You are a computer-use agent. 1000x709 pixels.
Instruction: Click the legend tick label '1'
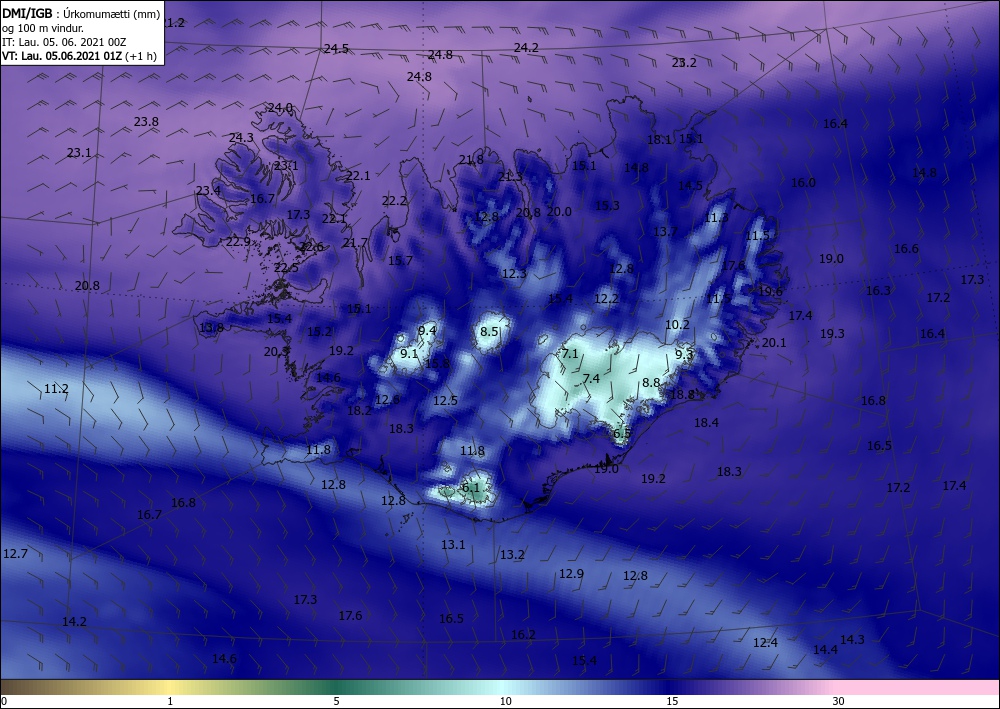pyautogui.click(x=170, y=701)
